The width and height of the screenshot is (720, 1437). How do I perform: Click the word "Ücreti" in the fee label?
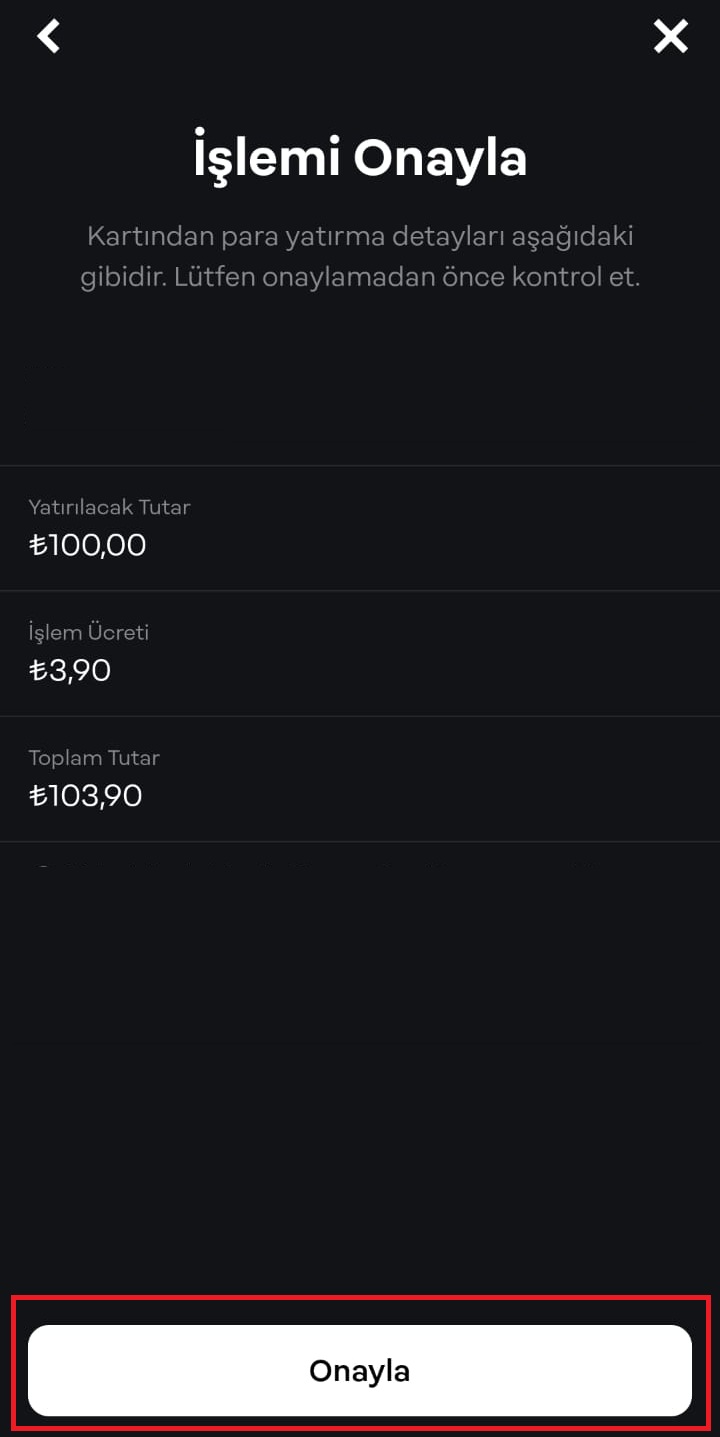[118, 632]
